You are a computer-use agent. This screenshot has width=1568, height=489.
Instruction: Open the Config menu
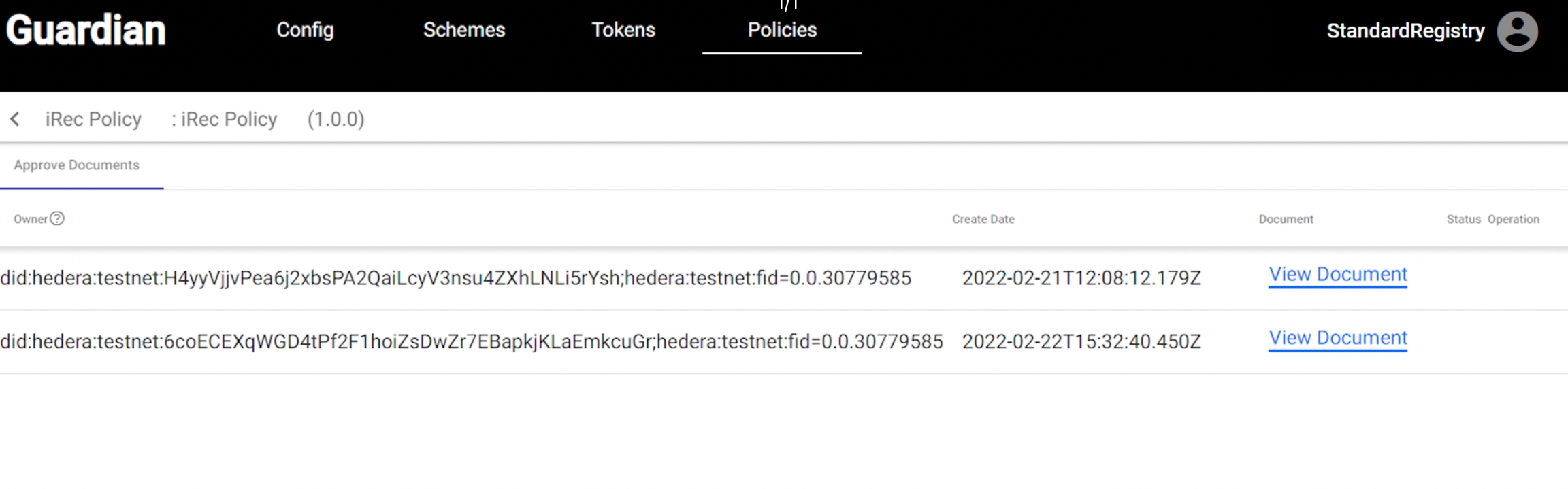[x=305, y=30]
